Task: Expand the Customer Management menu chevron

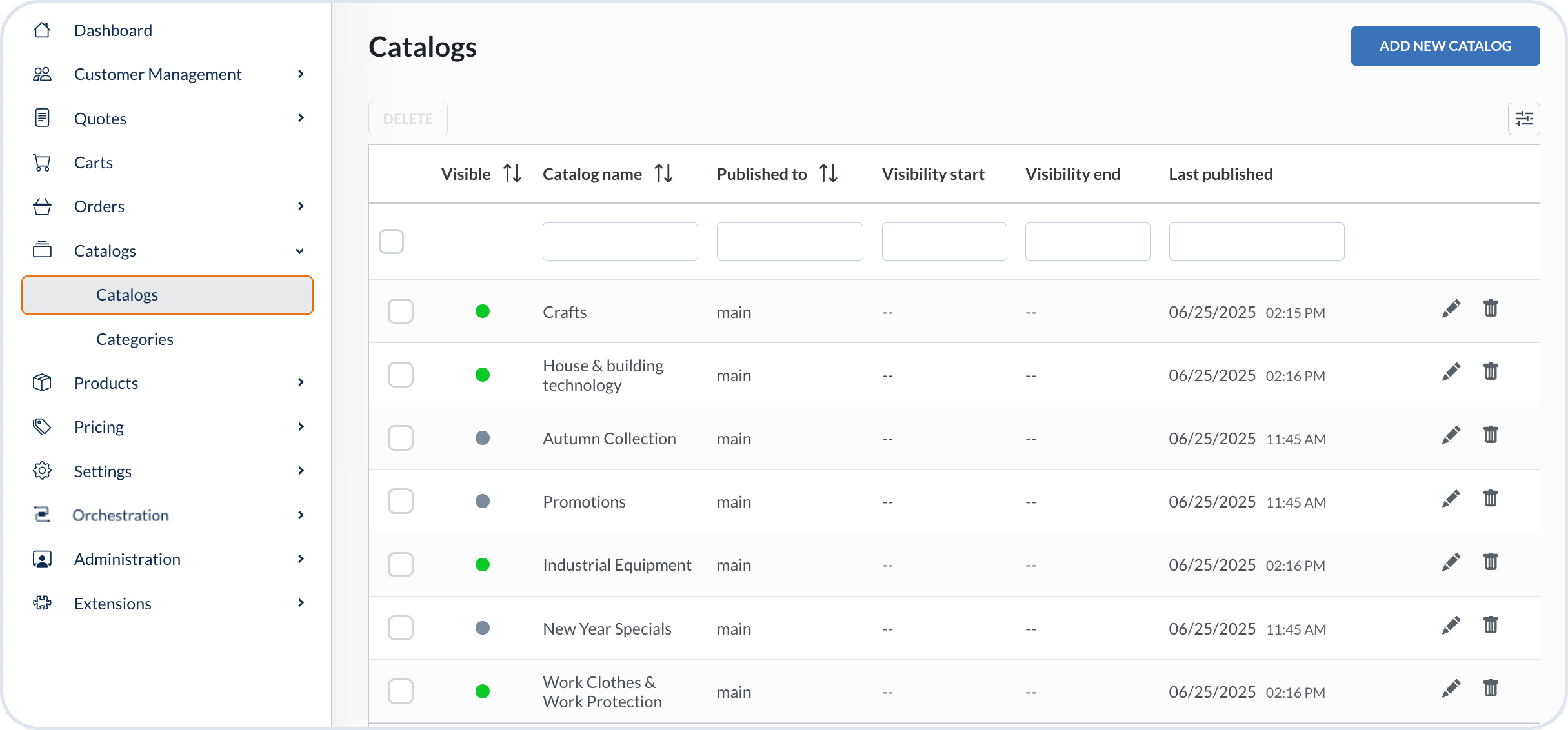Action: point(301,74)
